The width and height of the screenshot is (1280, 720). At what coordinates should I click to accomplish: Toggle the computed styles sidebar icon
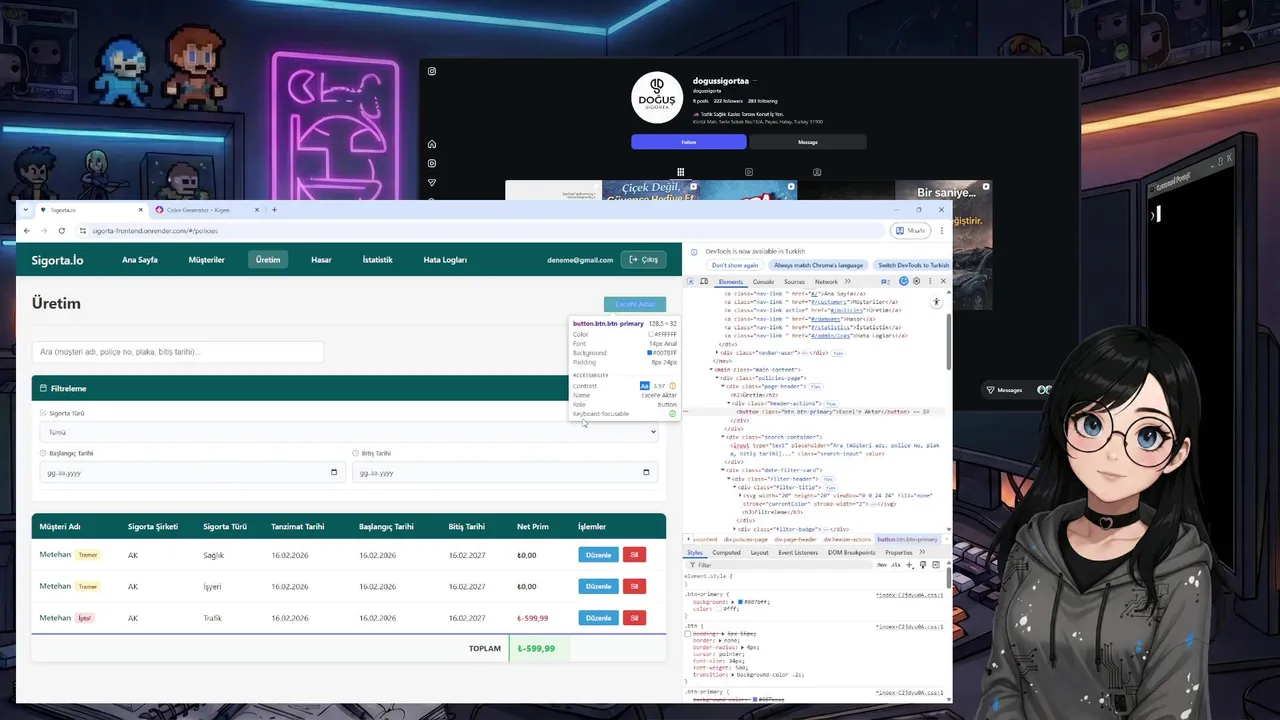click(936, 565)
